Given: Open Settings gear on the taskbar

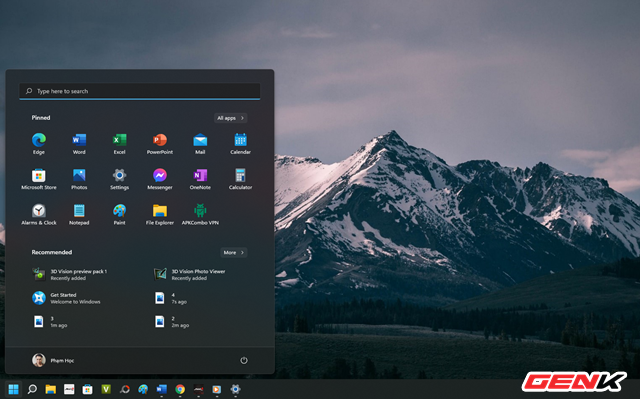Looking at the screenshot, I should point(236,389).
